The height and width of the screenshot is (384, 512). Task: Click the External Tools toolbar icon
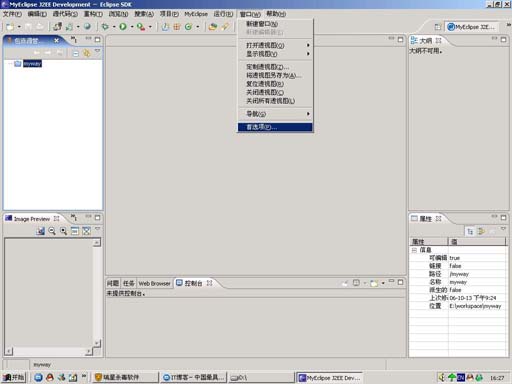pos(141,27)
